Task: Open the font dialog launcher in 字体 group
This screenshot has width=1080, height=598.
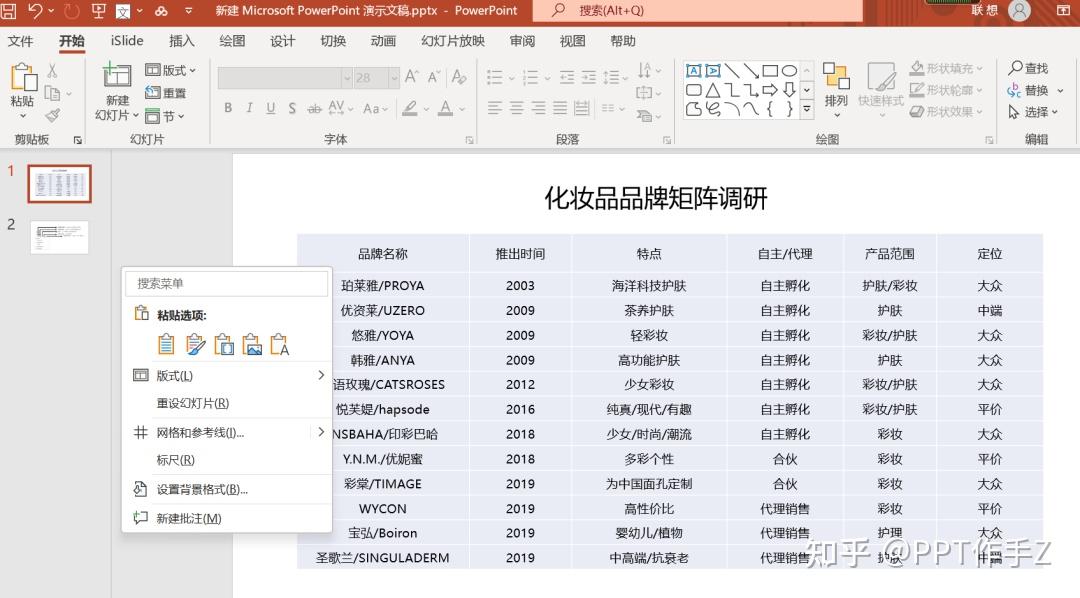Action: point(469,140)
